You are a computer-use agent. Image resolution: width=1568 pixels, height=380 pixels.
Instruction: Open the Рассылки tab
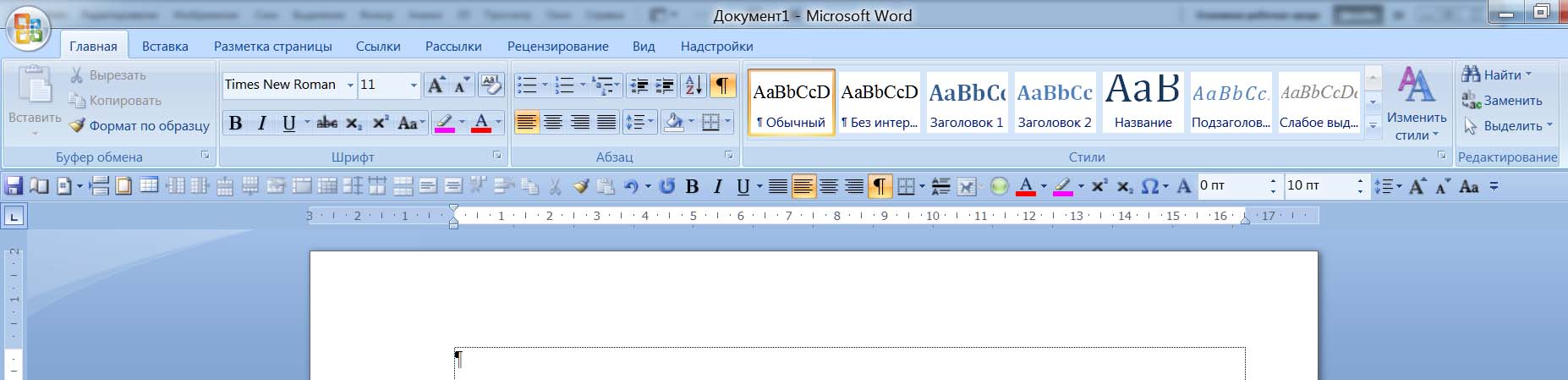click(x=453, y=47)
